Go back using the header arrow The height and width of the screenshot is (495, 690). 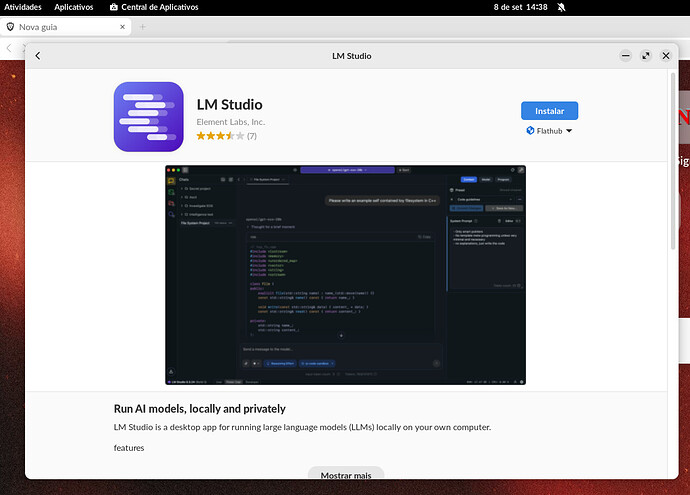pyautogui.click(x=38, y=56)
